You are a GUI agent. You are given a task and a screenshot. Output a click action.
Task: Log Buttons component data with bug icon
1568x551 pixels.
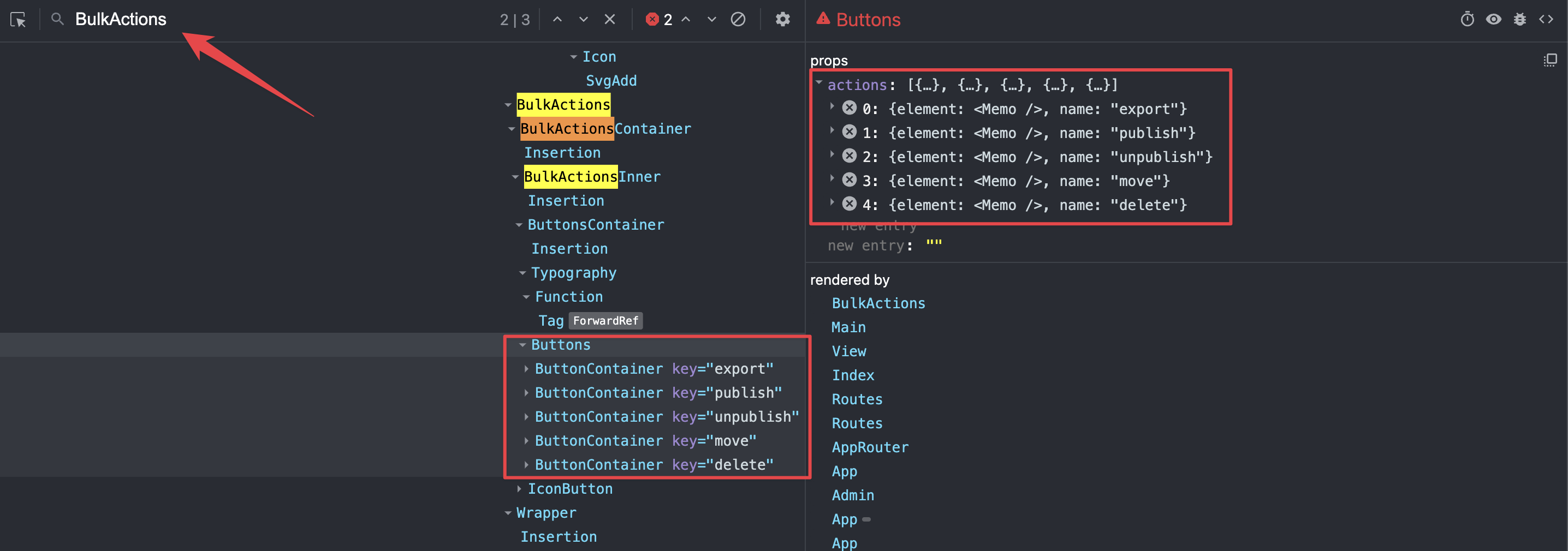click(1520, 19)
